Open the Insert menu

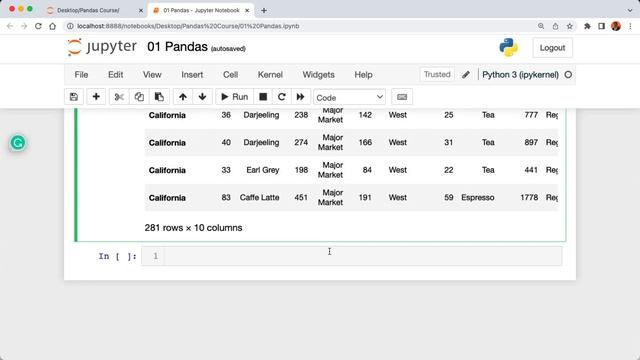(x=192, y=75)
